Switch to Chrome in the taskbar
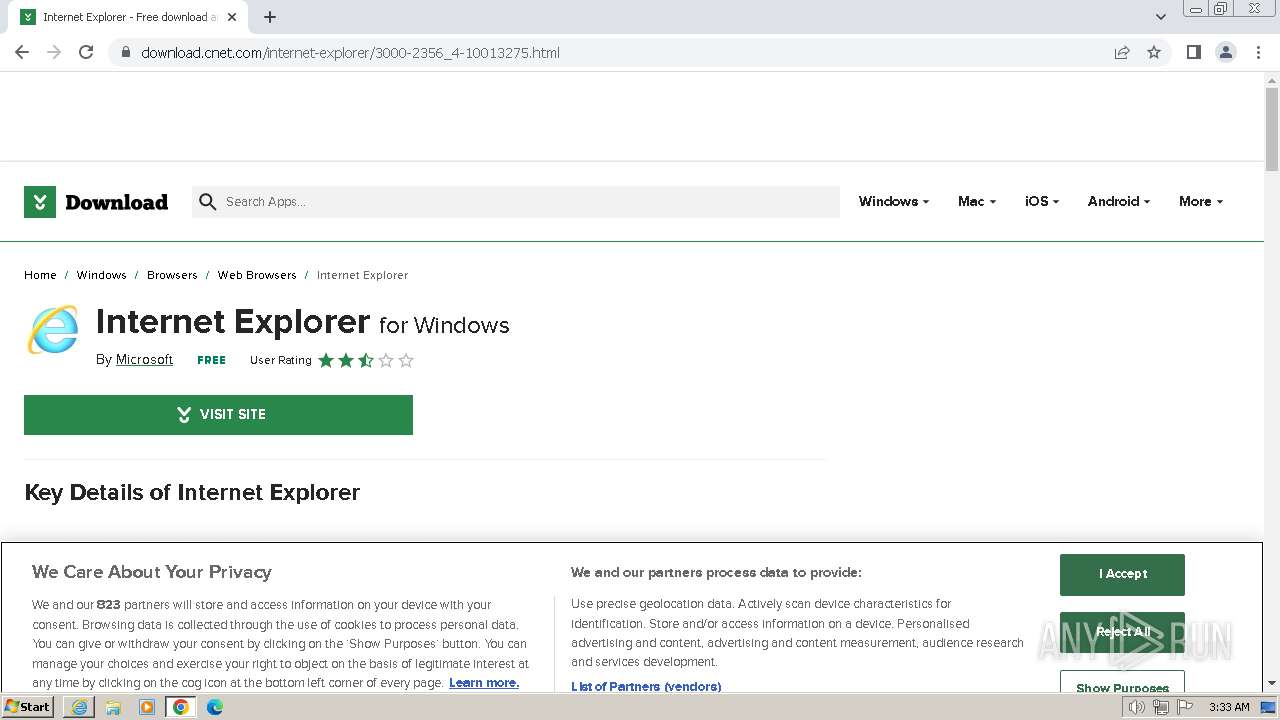Viewport: 1280px width, 720px height. tap(181, 707)
